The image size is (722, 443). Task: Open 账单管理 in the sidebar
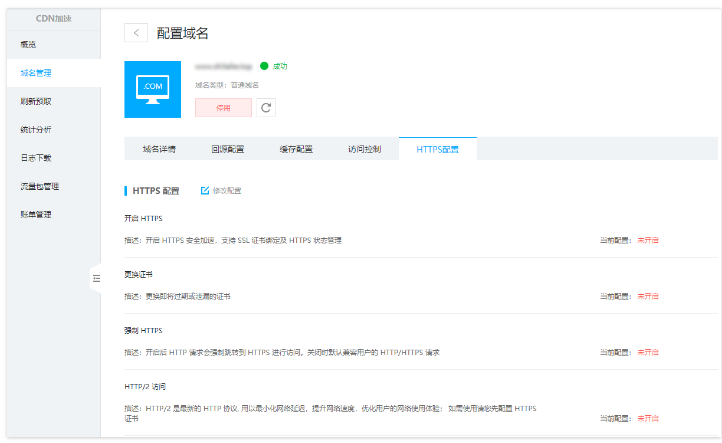pos(36,215)
